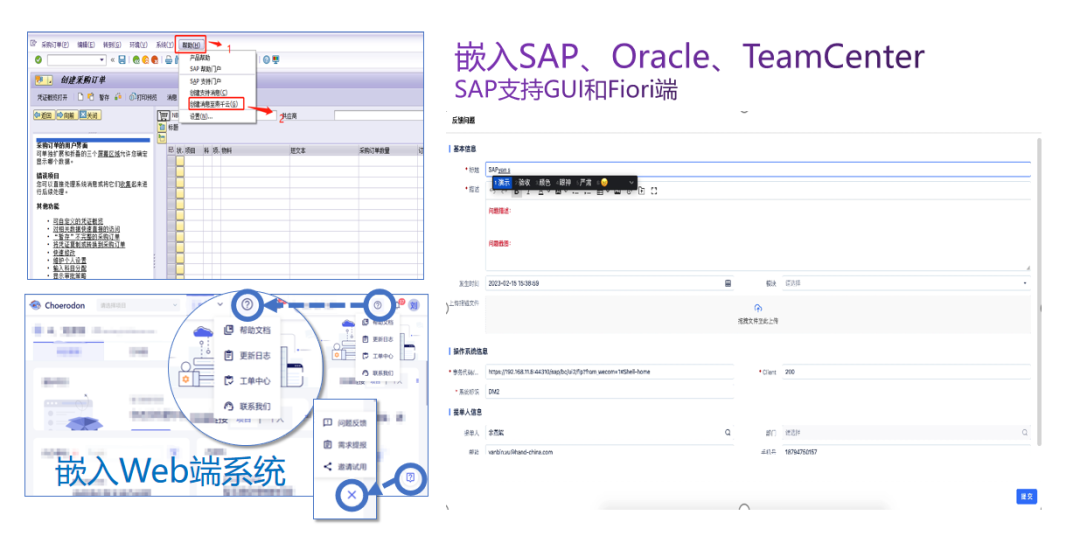The image size is (1080, 536).
Task: Click the SAP save disk icon
Action: coord(122,60)
